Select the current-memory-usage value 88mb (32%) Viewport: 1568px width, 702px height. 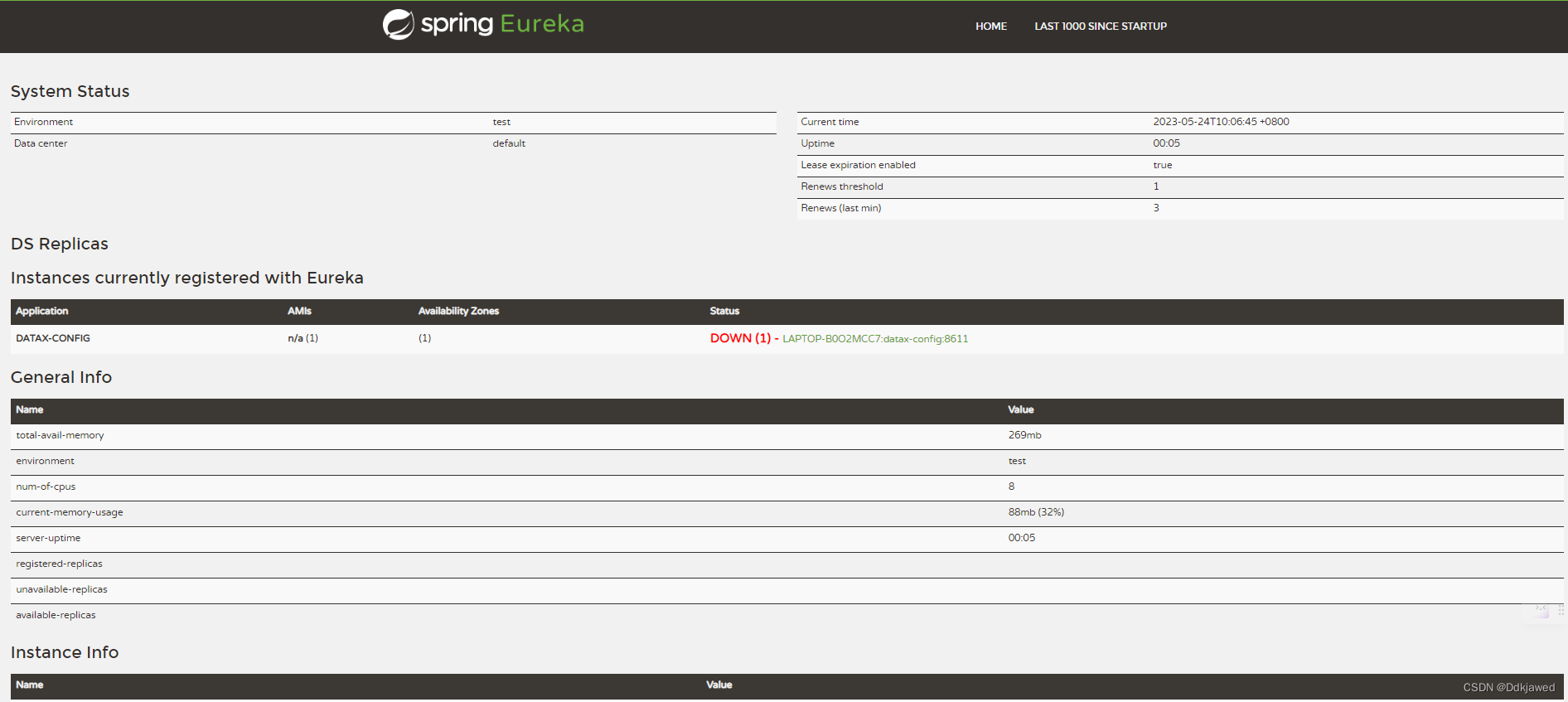[1036, 512]
